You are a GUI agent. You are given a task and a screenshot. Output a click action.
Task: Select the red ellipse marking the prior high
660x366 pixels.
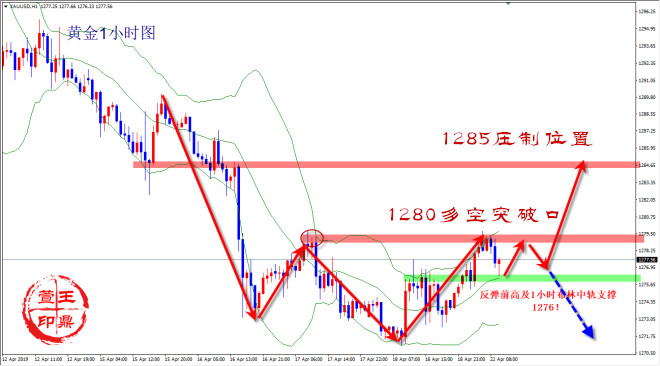point(312,238)
